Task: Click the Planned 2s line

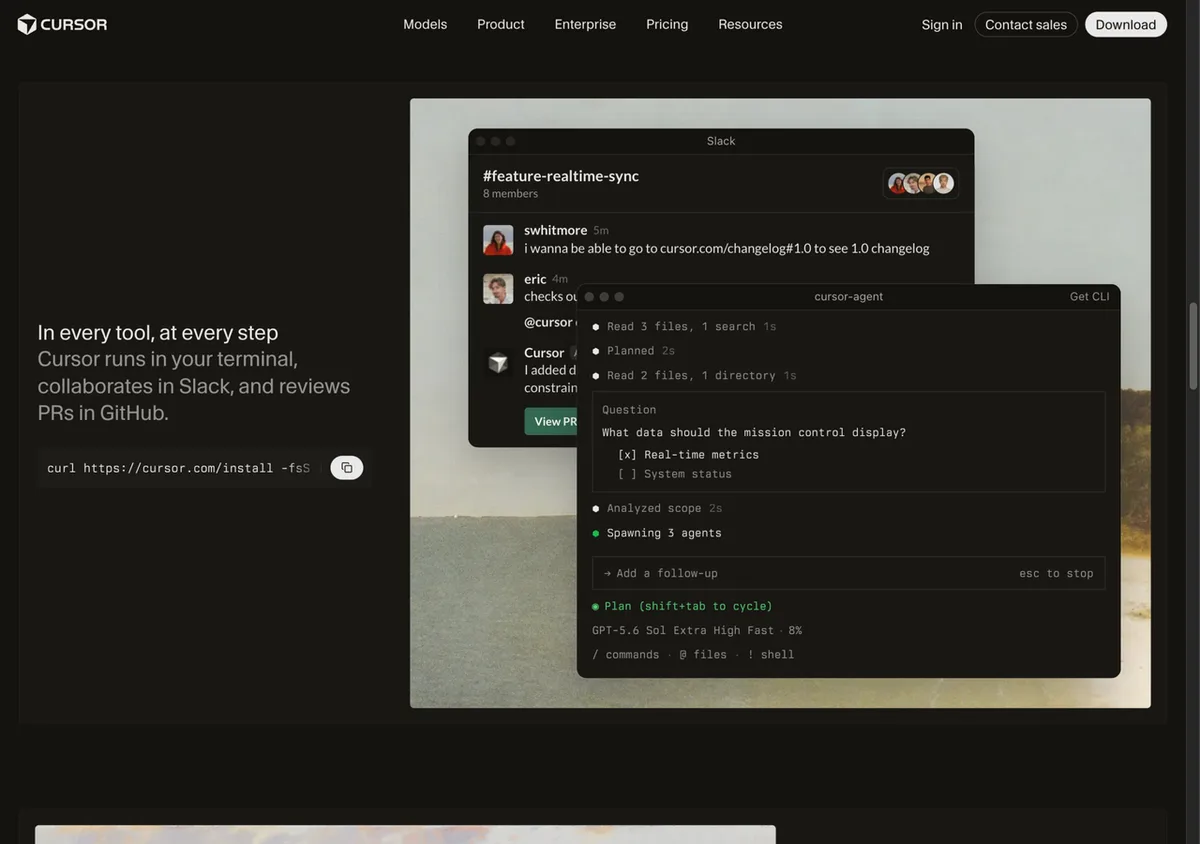Action: pos(633,351)
